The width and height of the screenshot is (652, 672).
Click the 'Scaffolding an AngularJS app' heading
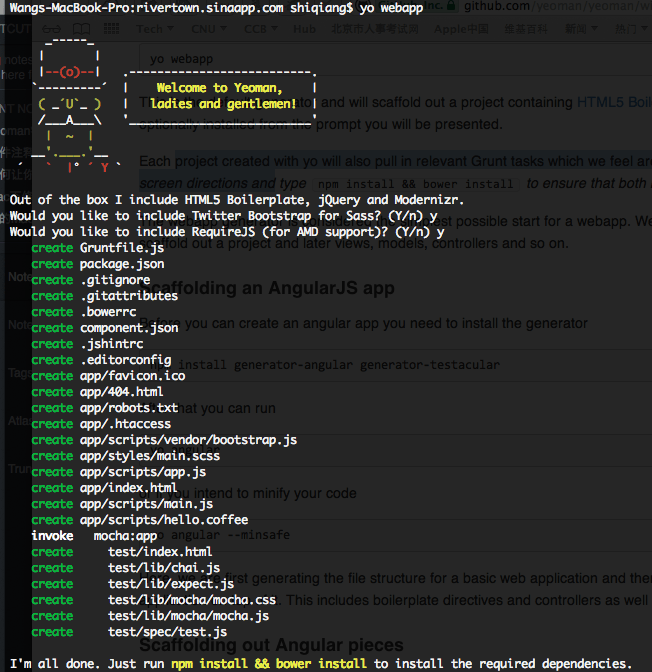point(267,288)
